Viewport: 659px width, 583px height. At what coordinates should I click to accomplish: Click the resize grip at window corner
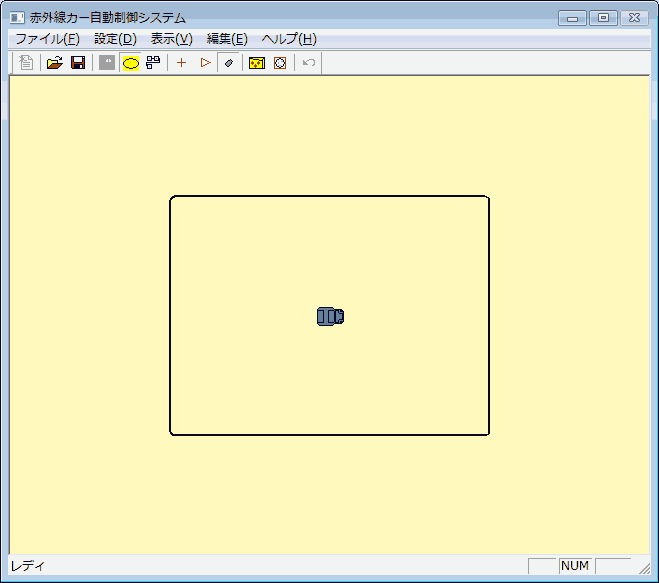coord(644,569)
